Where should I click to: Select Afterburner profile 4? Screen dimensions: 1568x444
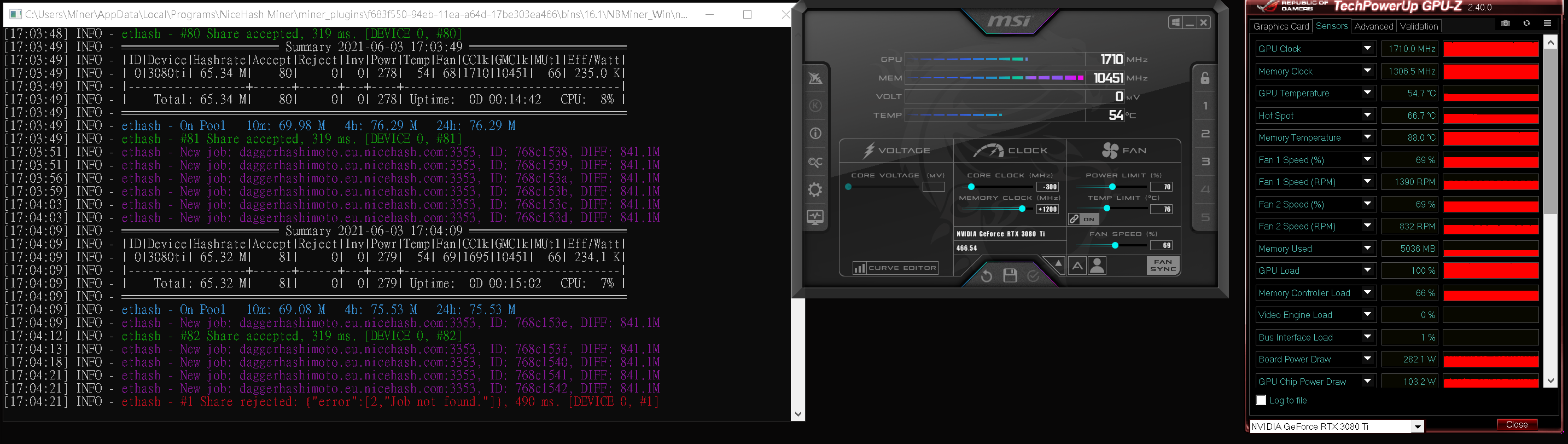1205,189
